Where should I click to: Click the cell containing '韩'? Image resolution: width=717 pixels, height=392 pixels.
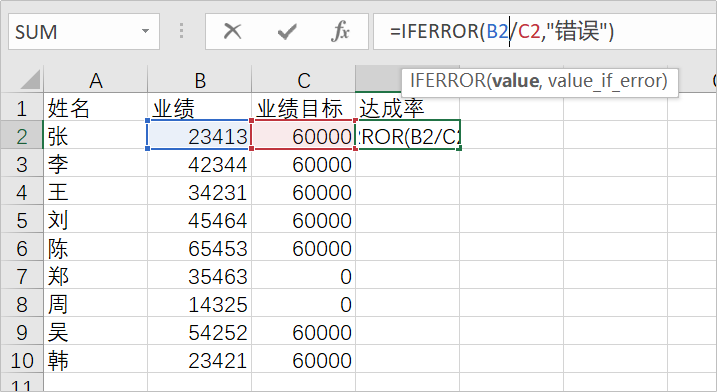point(96,360)
